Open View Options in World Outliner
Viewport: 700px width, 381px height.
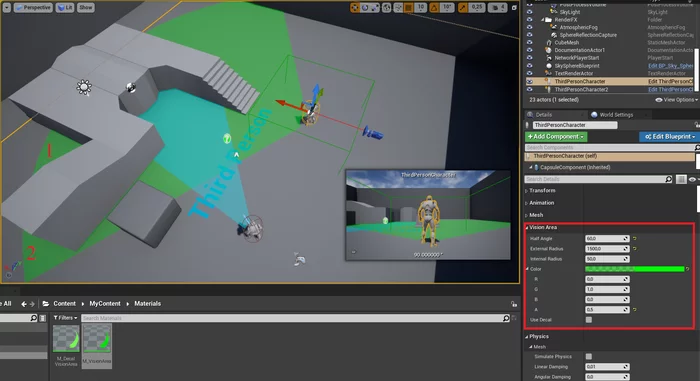point(675,100)
